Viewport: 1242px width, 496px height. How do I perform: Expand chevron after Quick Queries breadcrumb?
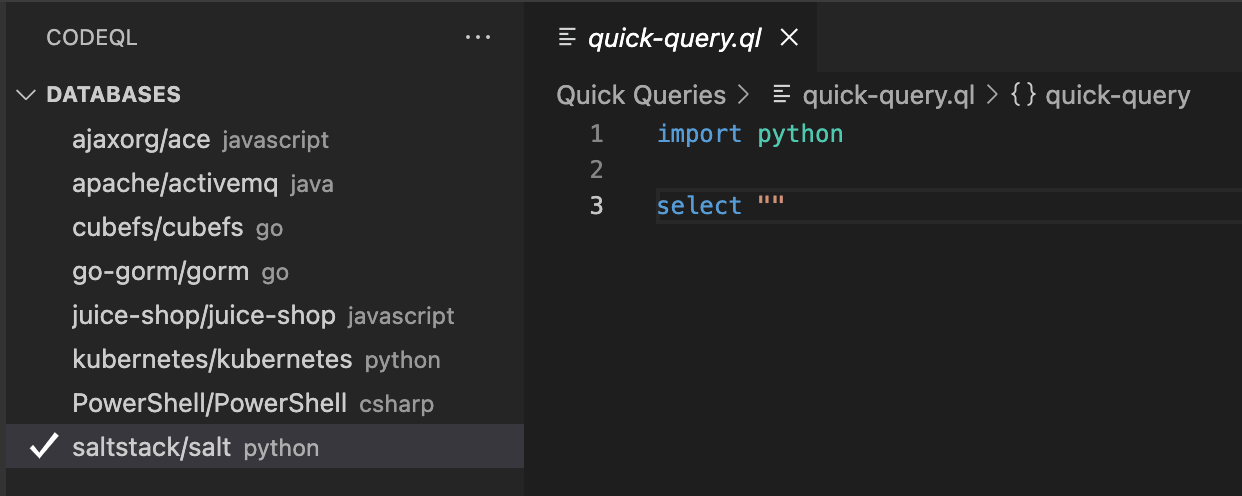[x=743, y=96]
